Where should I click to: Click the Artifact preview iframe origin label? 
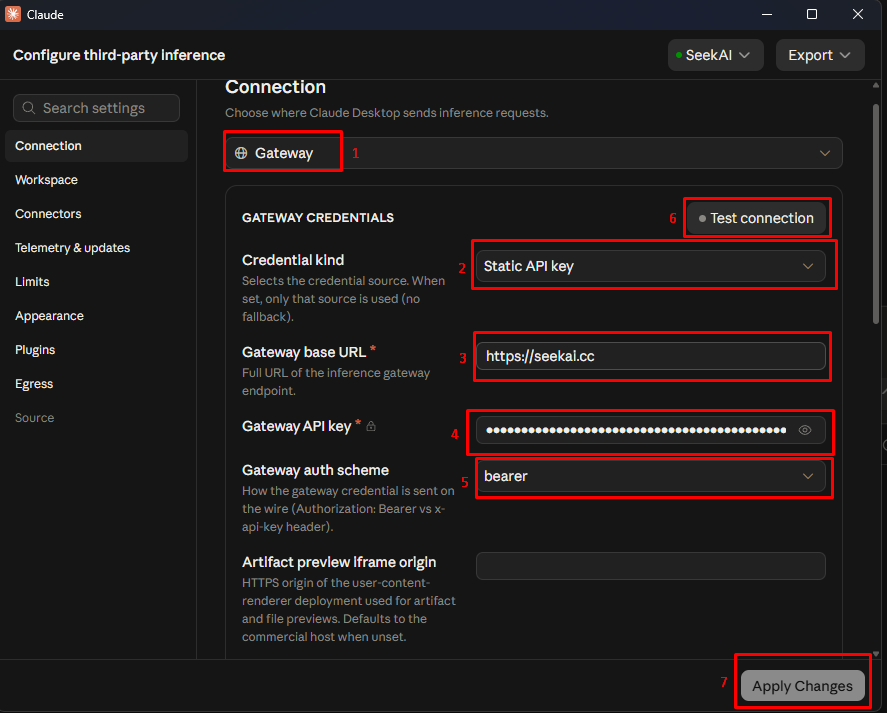pos(339,562)
